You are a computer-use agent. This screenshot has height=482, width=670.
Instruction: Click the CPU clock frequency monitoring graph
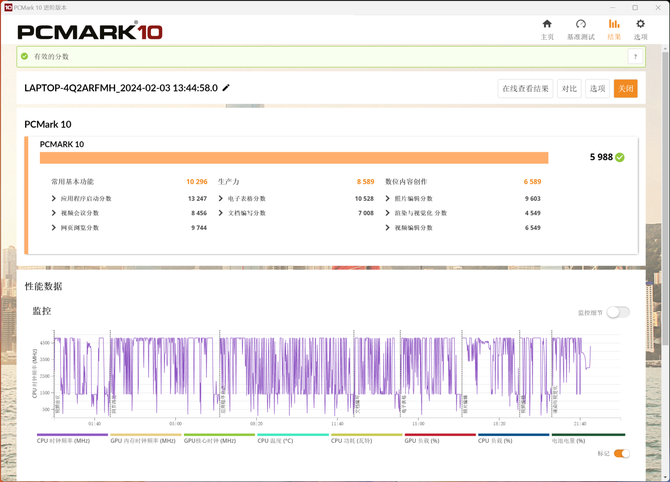coord(337,374)
